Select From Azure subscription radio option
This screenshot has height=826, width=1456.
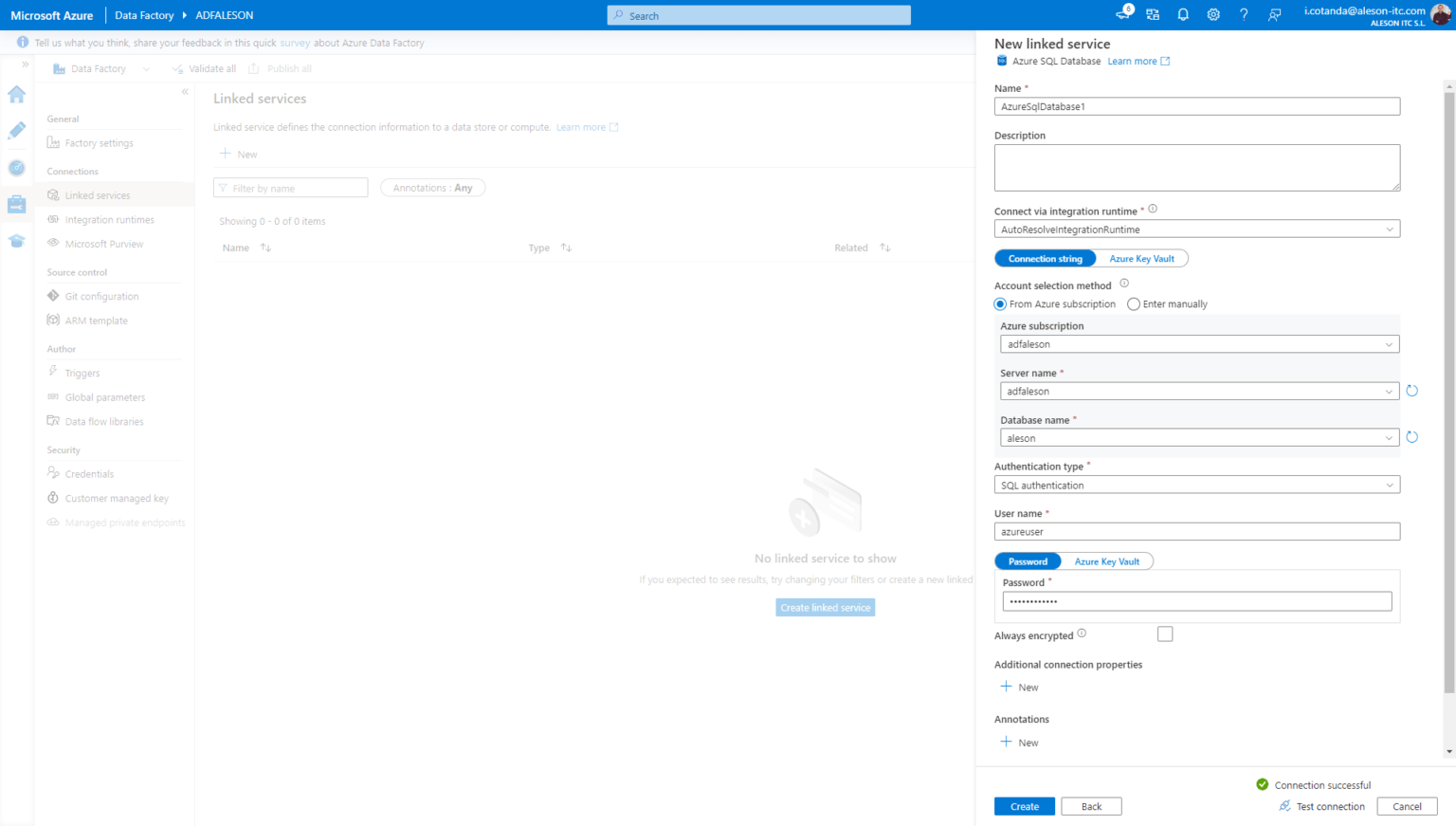pos(1000,304)
